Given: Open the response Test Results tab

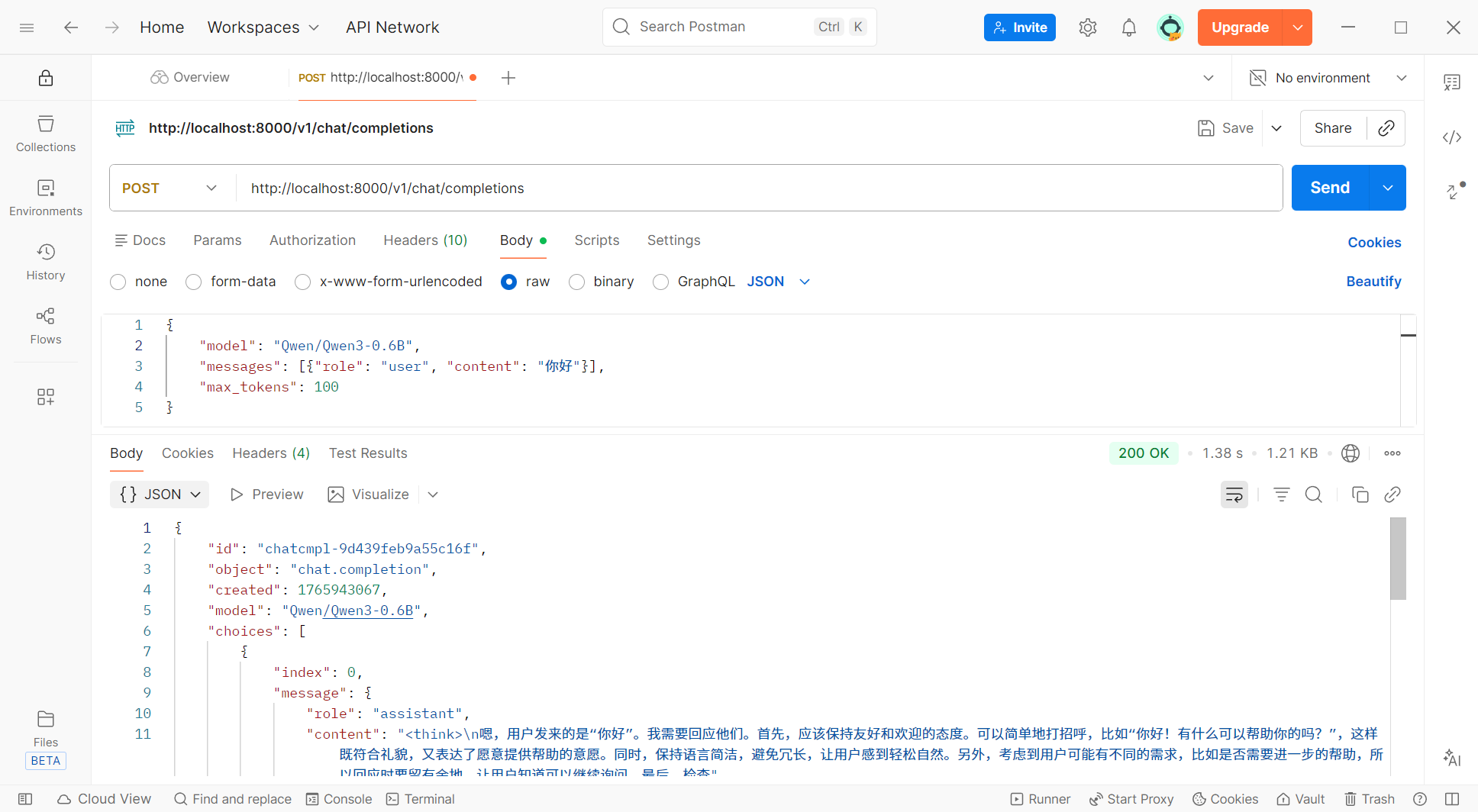Looking at the screenshot, I should tap(368, 453).
